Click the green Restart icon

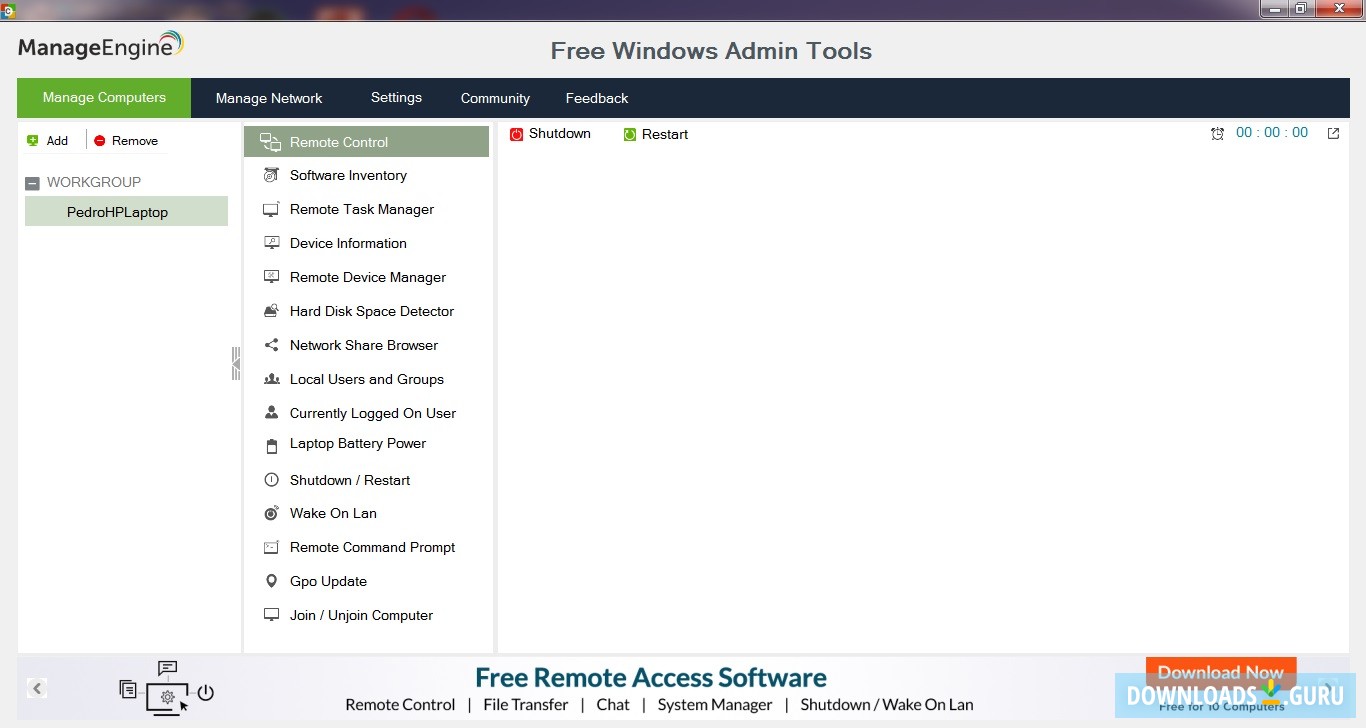629,133
